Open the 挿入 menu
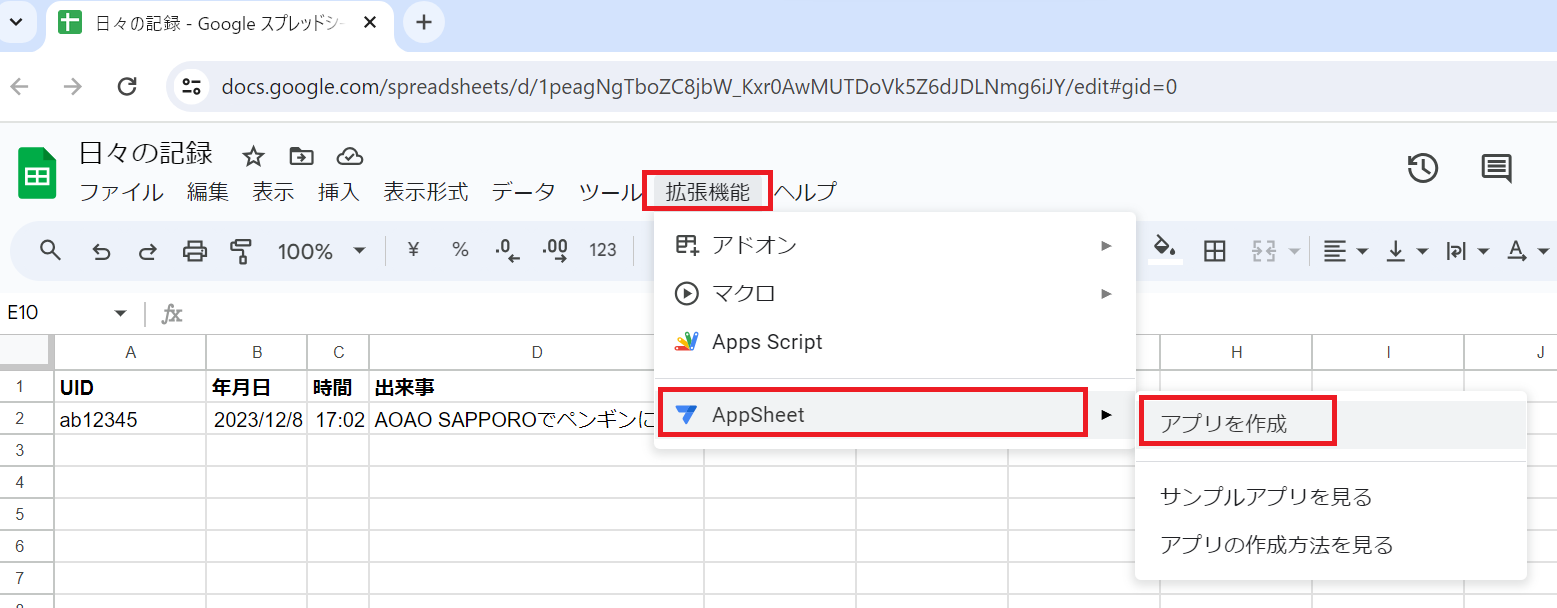This screenshot has height=608, width=1557. tap(339, 192)
